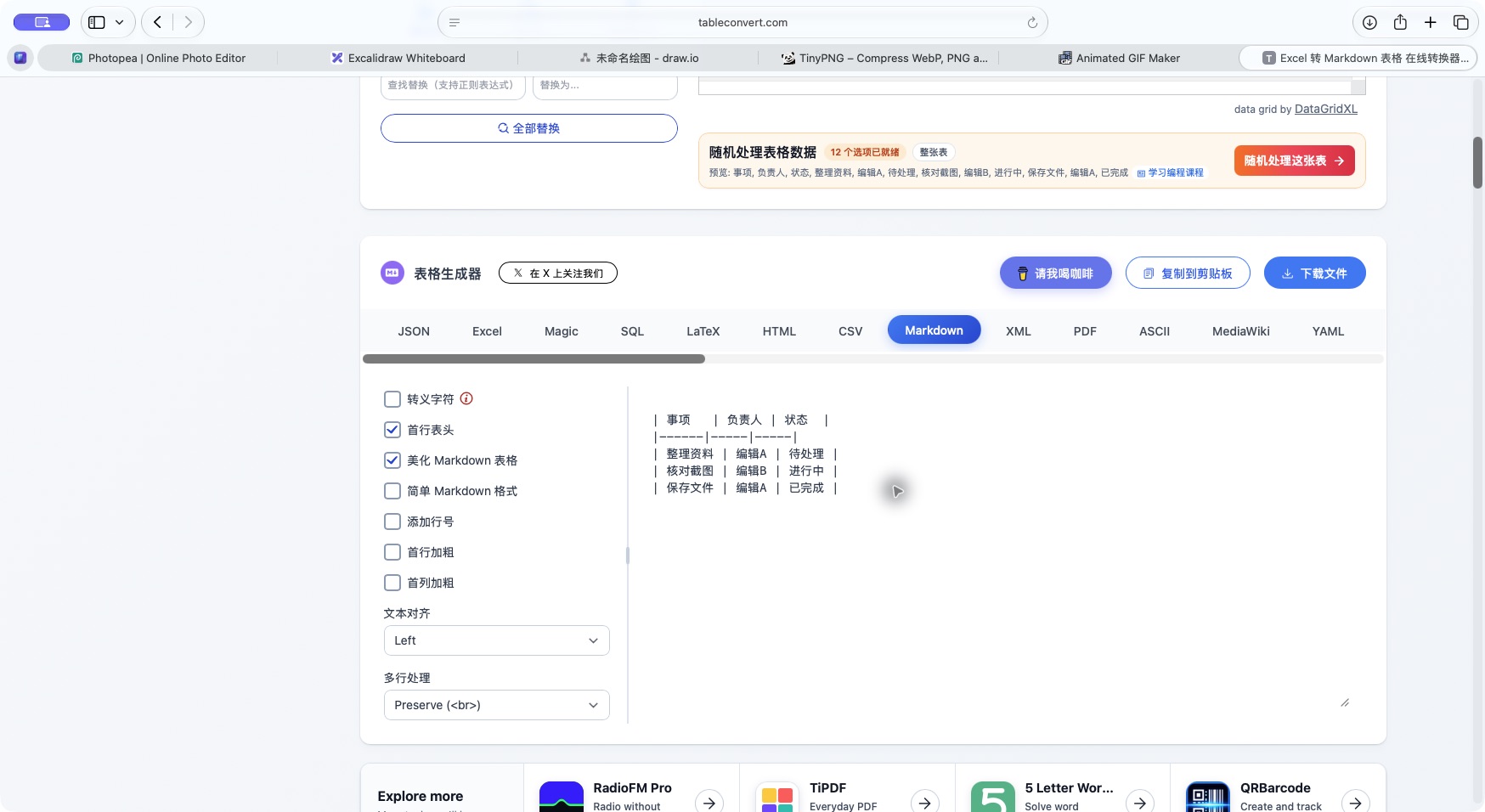
Task: Click 复制到剪贴板 button
Action: [1188, 273]
